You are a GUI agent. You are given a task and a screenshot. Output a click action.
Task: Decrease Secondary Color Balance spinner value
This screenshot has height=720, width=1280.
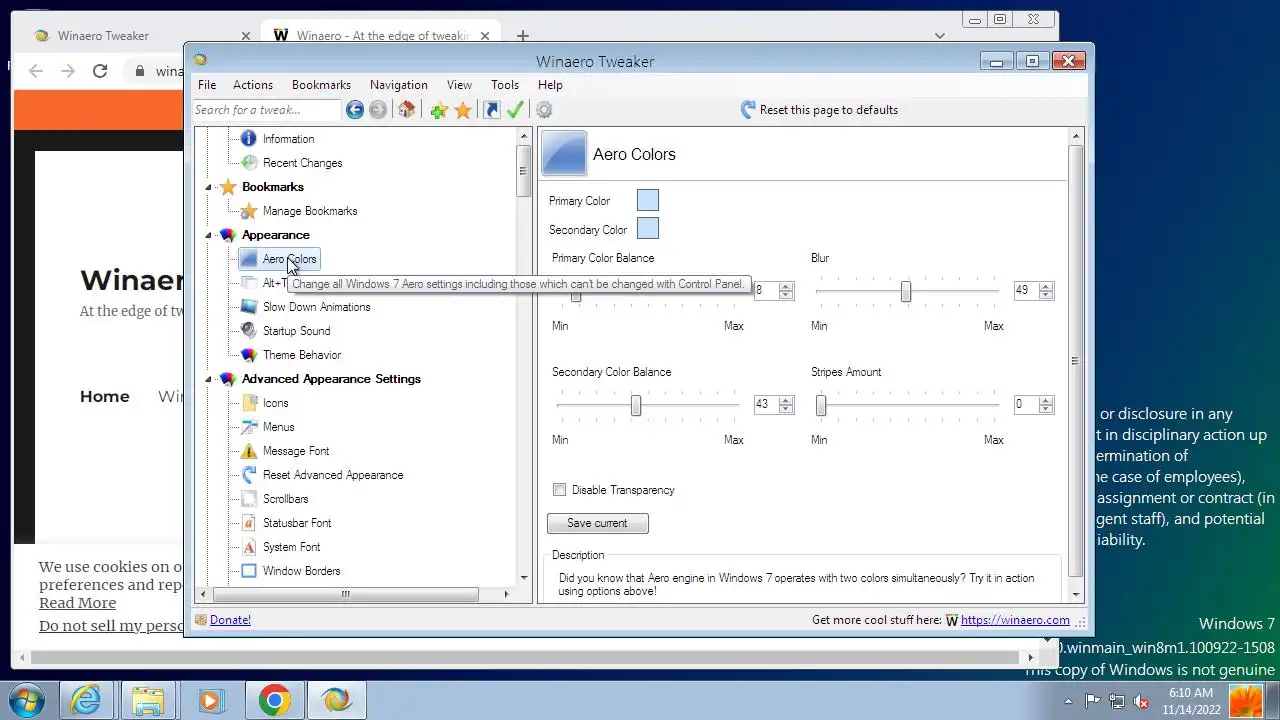tap(786, 409)
